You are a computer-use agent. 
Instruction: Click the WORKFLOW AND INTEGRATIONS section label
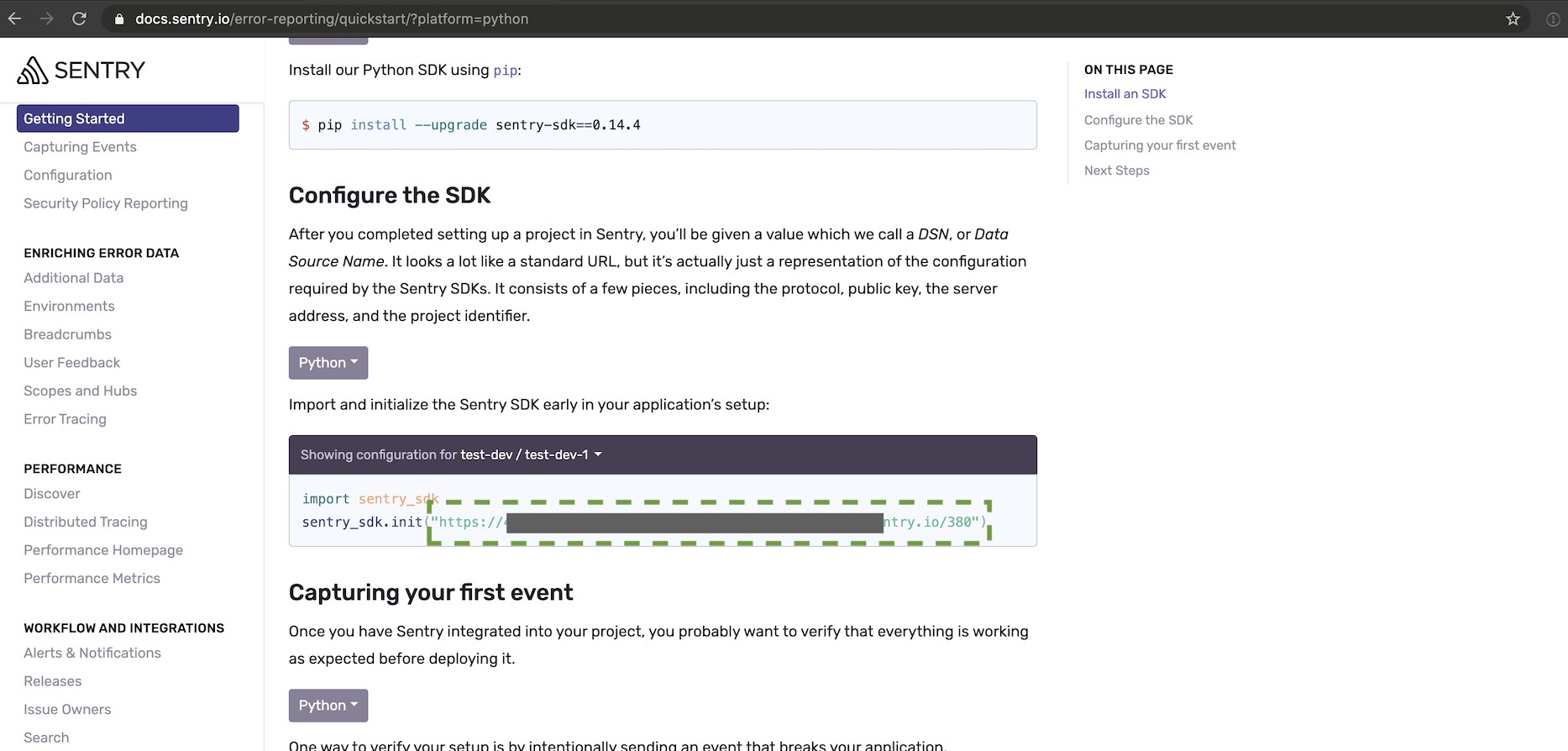click(124, 628)
